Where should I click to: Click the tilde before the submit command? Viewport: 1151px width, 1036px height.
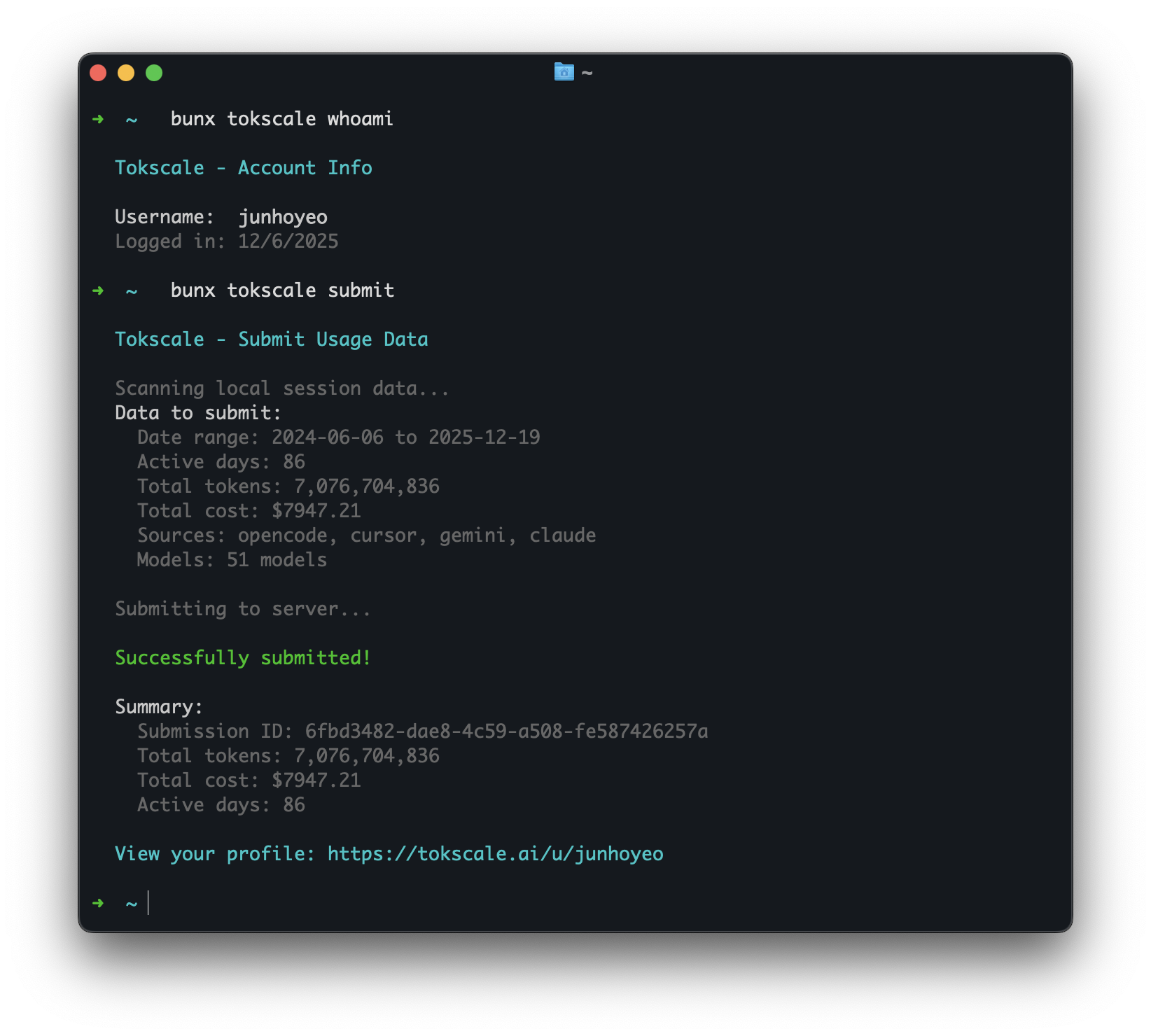click(130, 290)
